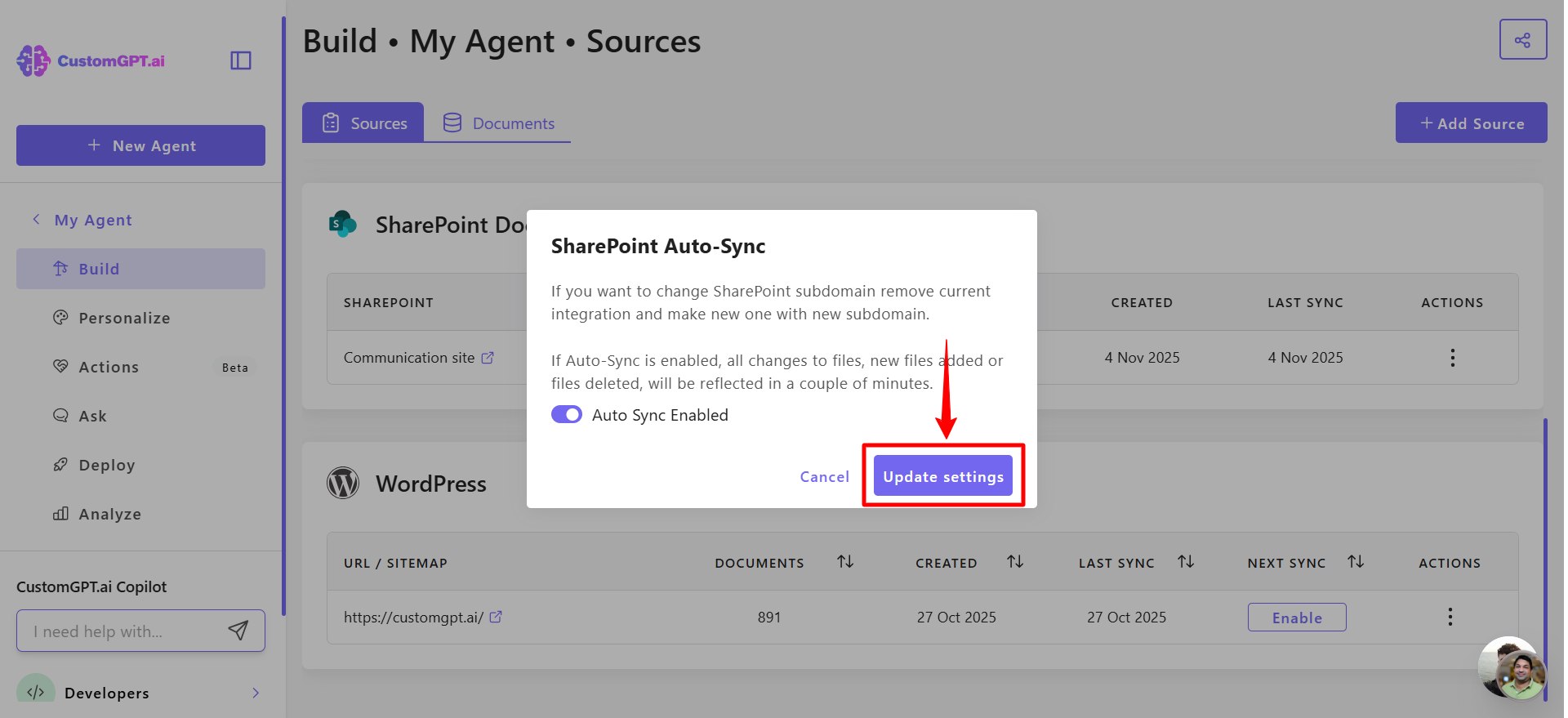Click Copilot 'I need help with...' field
The height and width of the screenshot is (718, 1568).
pyautogui.click(x=140, y=631)
